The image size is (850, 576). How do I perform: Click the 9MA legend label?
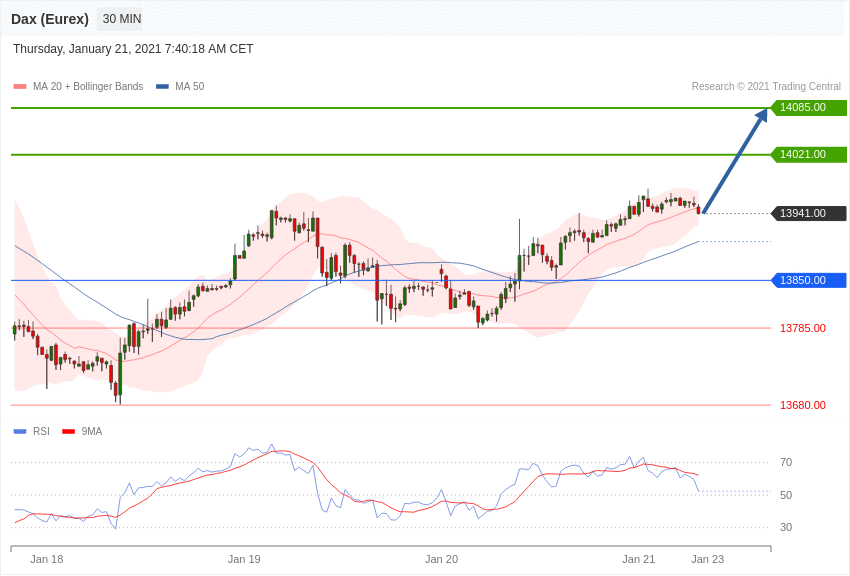pos(92,431)
